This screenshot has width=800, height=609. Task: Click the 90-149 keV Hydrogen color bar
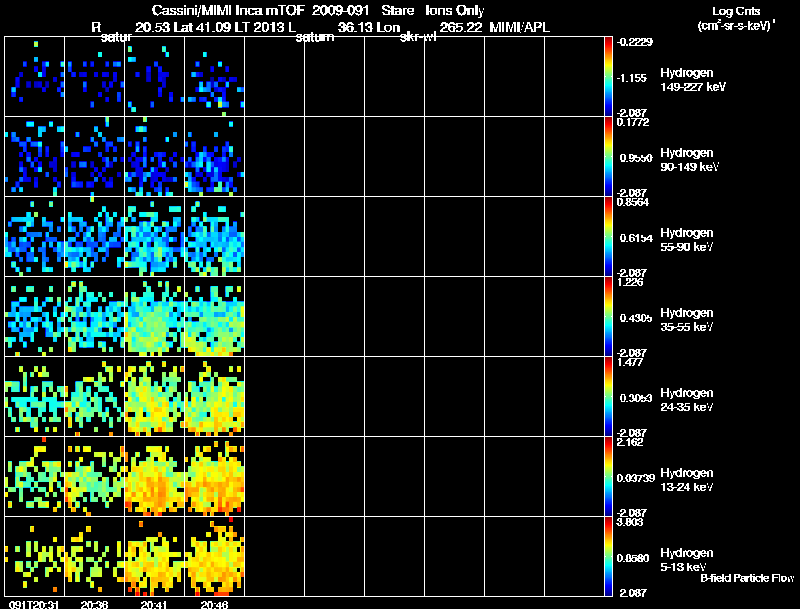609,156
